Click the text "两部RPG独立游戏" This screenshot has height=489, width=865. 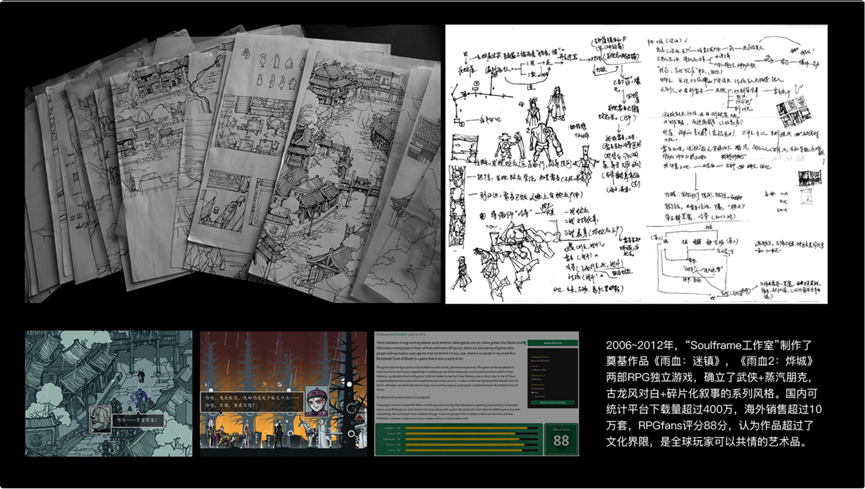[x=651, y=378]
